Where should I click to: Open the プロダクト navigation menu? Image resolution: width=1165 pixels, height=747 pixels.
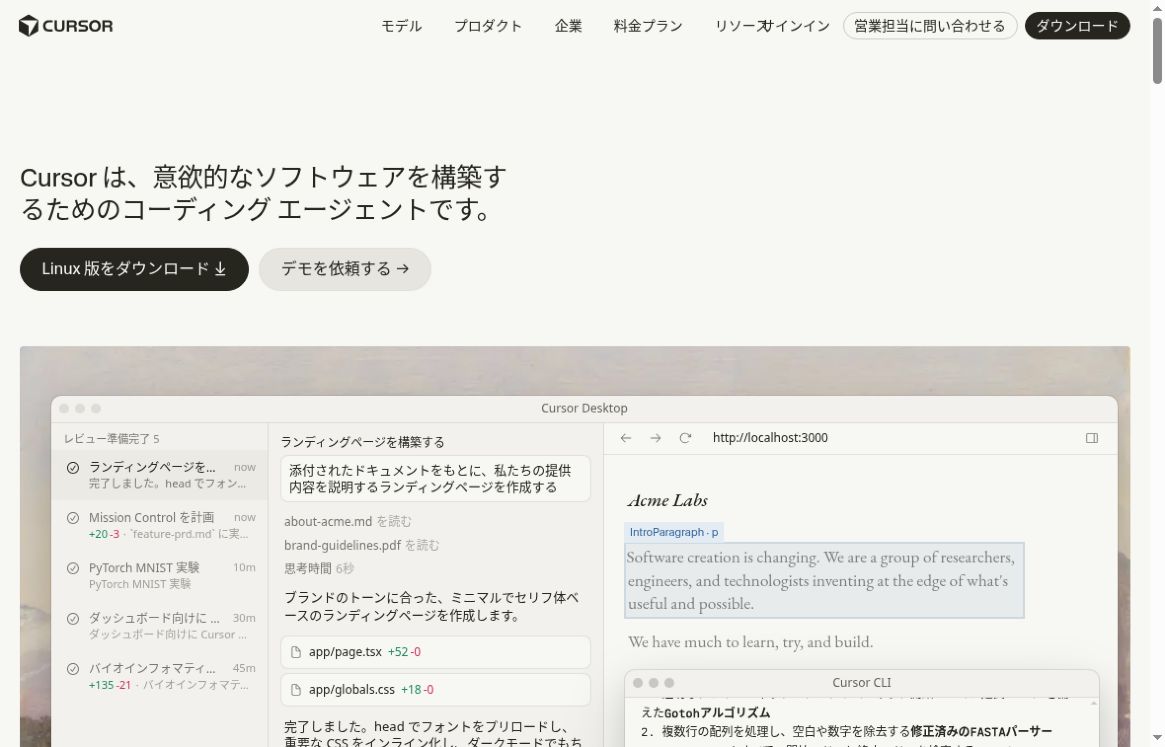tap(488, 26)
